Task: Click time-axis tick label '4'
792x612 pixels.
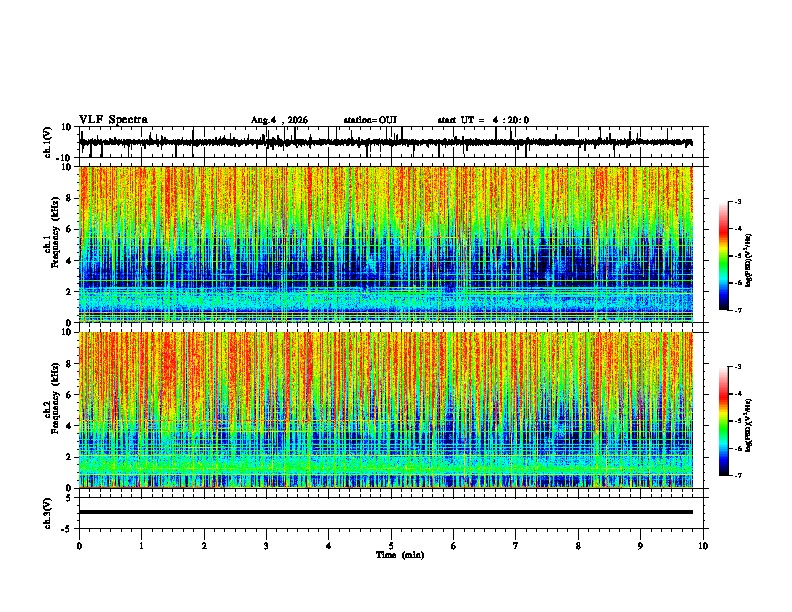Action: [329, 546]
